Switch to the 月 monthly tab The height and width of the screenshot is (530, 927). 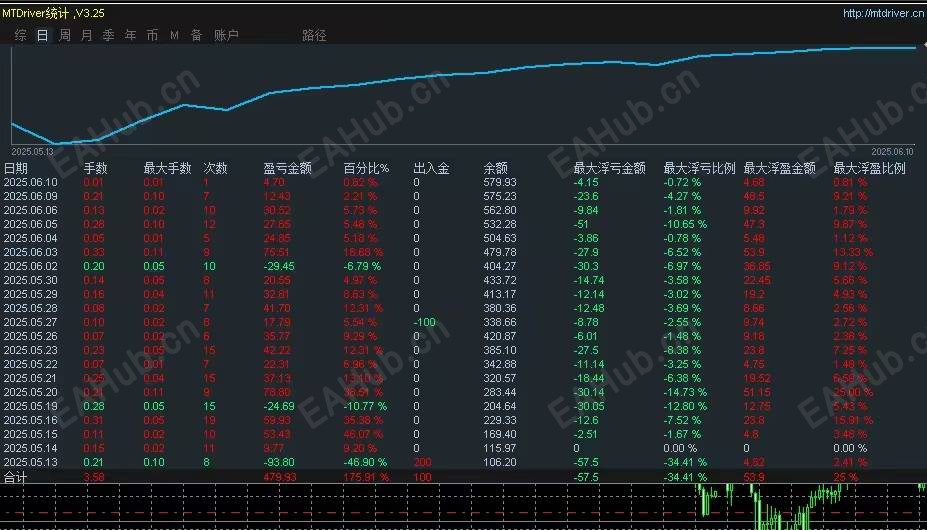[87, 35]
